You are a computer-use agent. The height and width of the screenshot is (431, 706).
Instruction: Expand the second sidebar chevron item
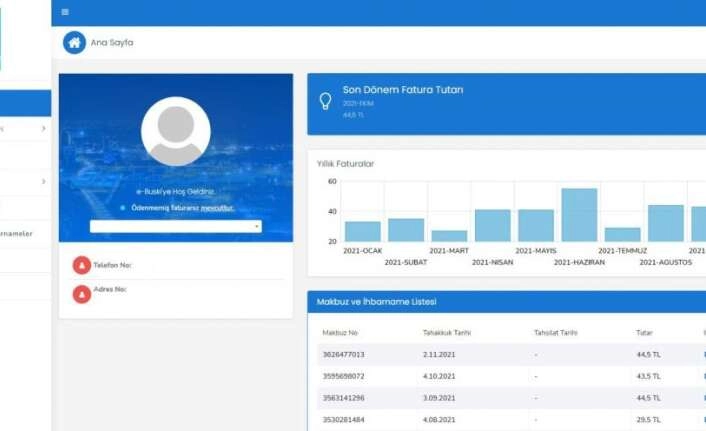[43, 181]
